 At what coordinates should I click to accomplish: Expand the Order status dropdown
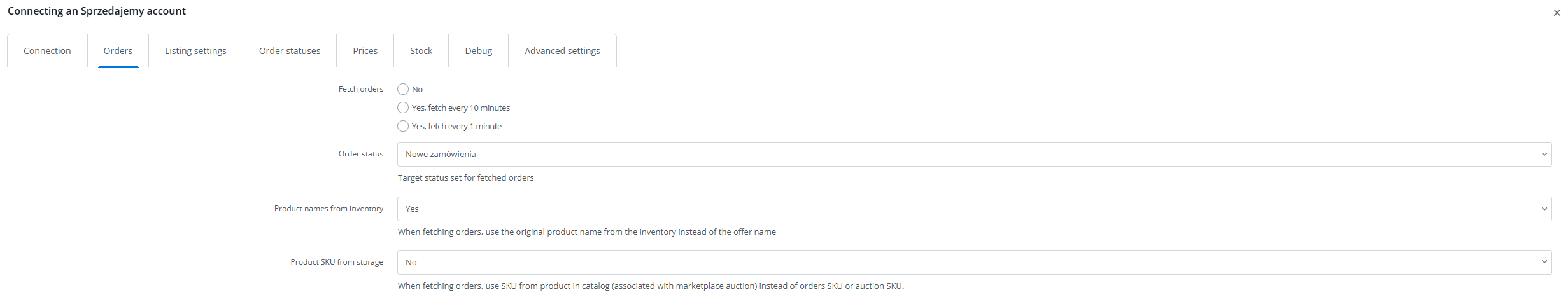pyautogui.click(x=974, y=154)
